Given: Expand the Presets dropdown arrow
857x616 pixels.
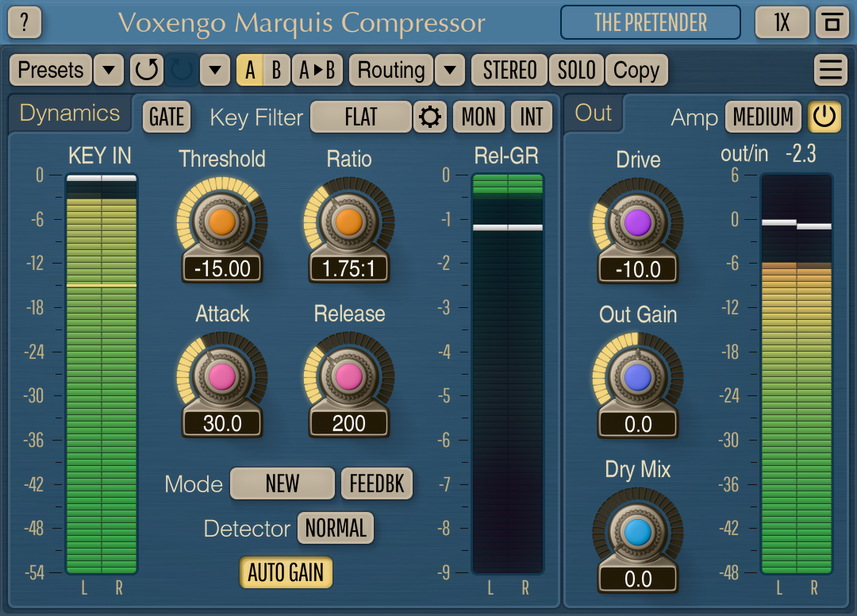Looking at the screenshot, I should 108,70.
